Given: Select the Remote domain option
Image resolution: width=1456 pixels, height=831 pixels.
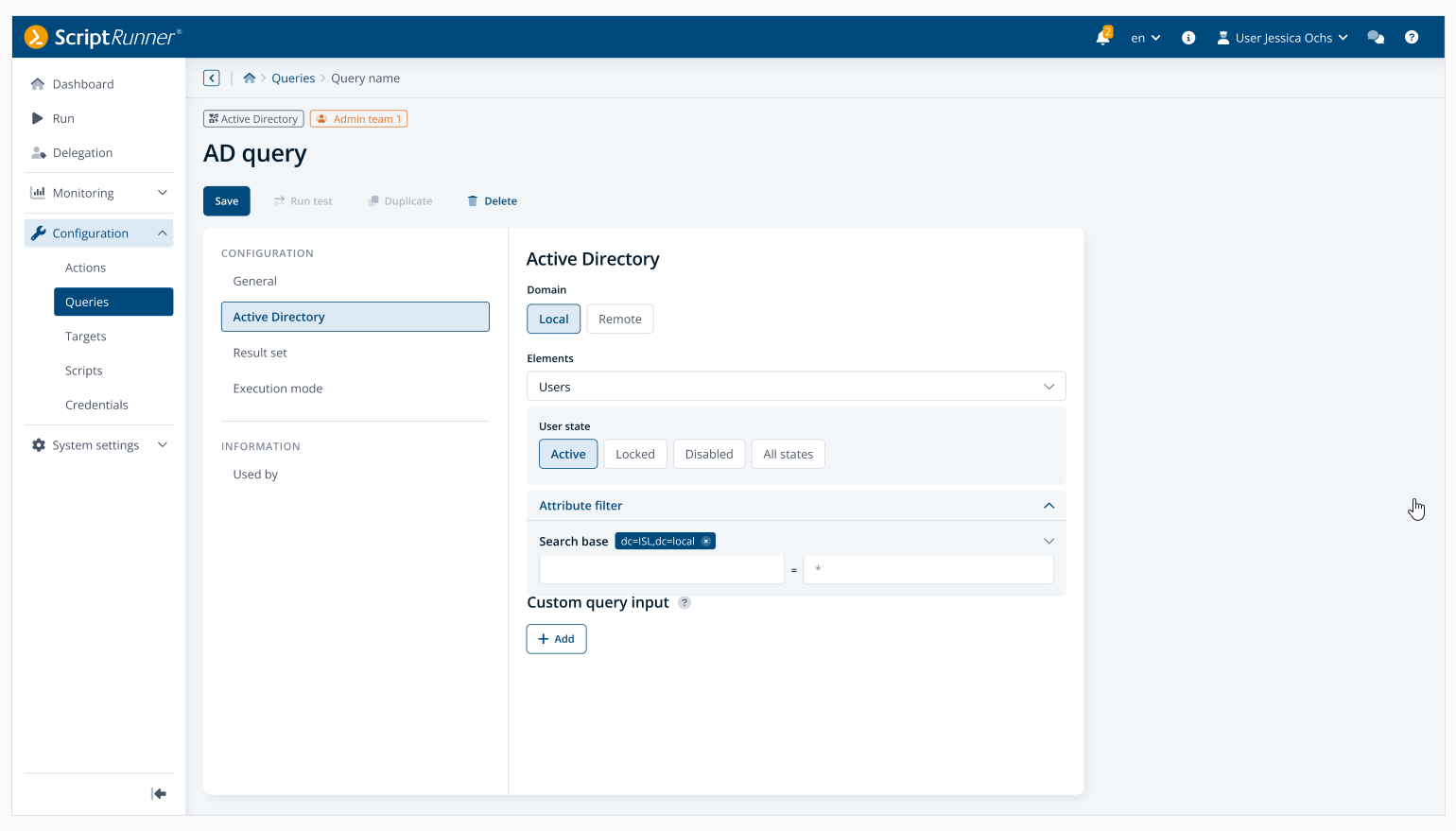Looking at the screenshot, I should coord(620,320).
